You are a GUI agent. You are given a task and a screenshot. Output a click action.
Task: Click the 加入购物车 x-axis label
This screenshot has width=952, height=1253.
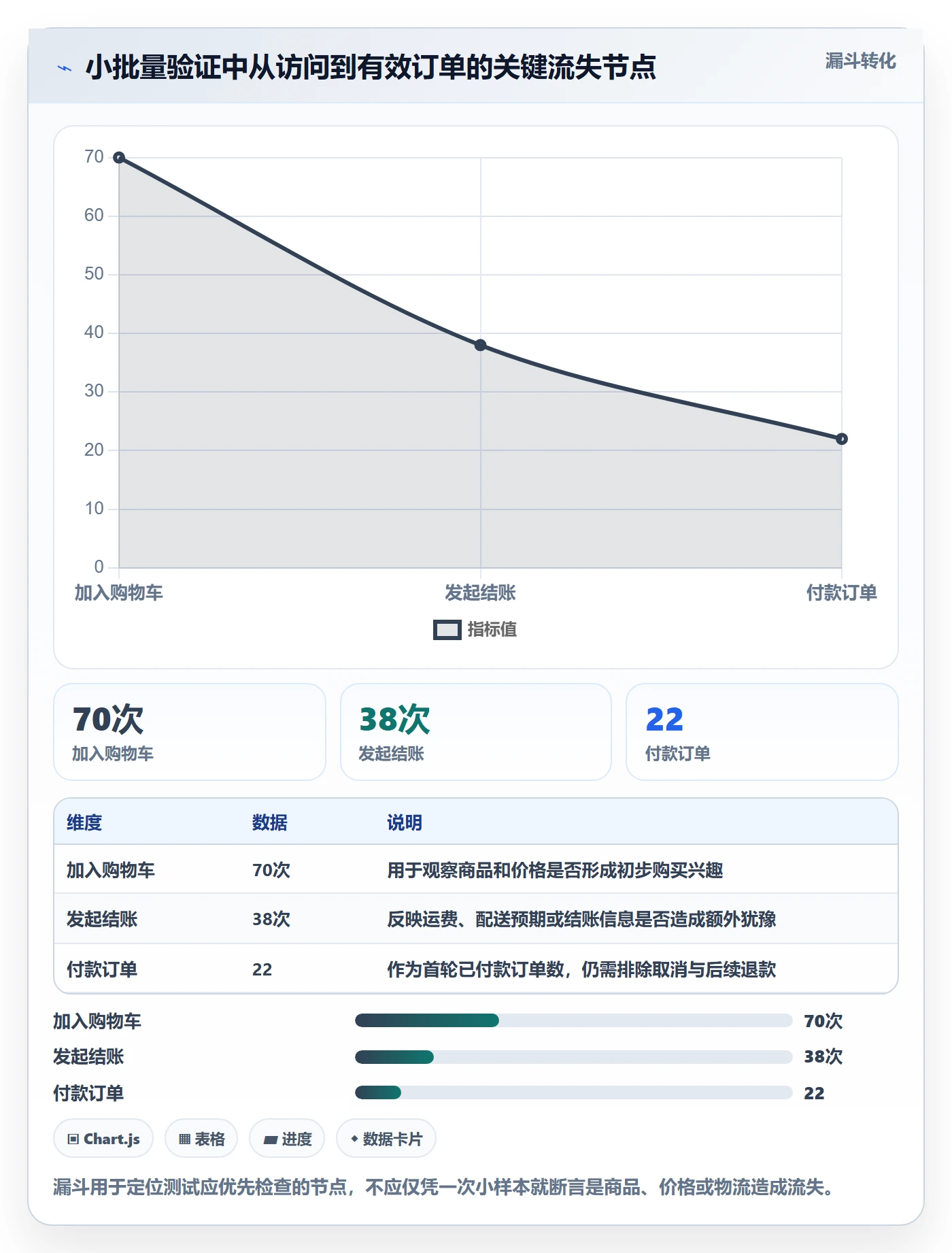[119, 592]
